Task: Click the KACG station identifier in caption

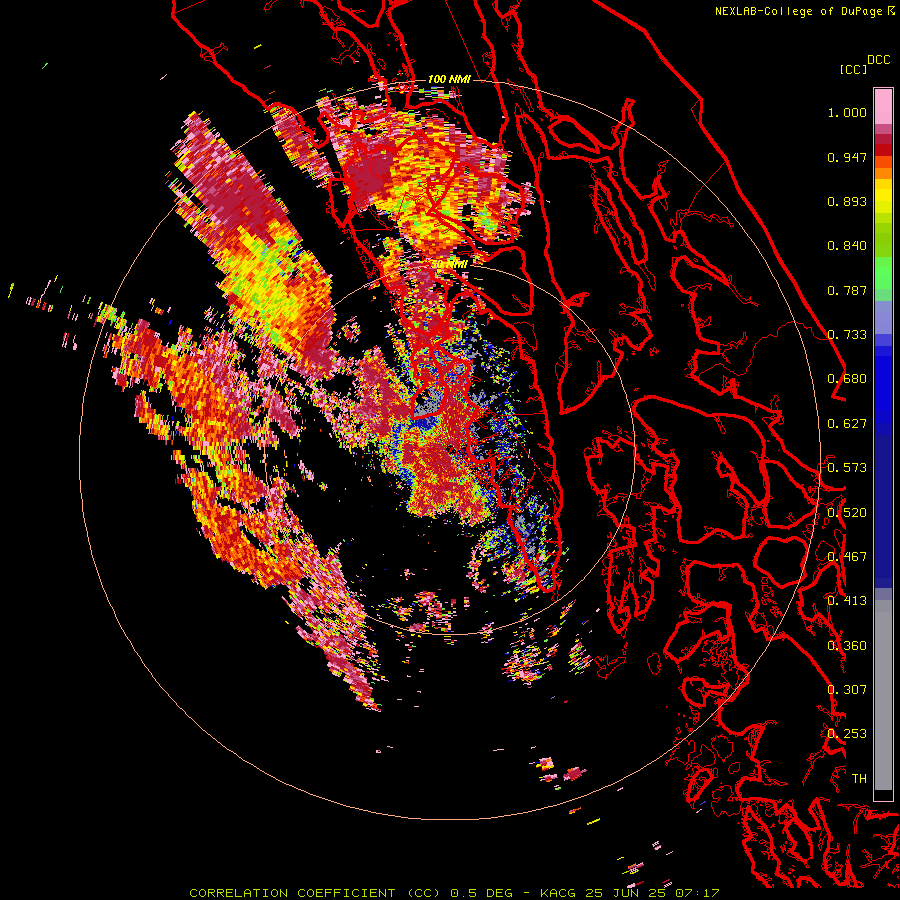Action: pos(559,893)
